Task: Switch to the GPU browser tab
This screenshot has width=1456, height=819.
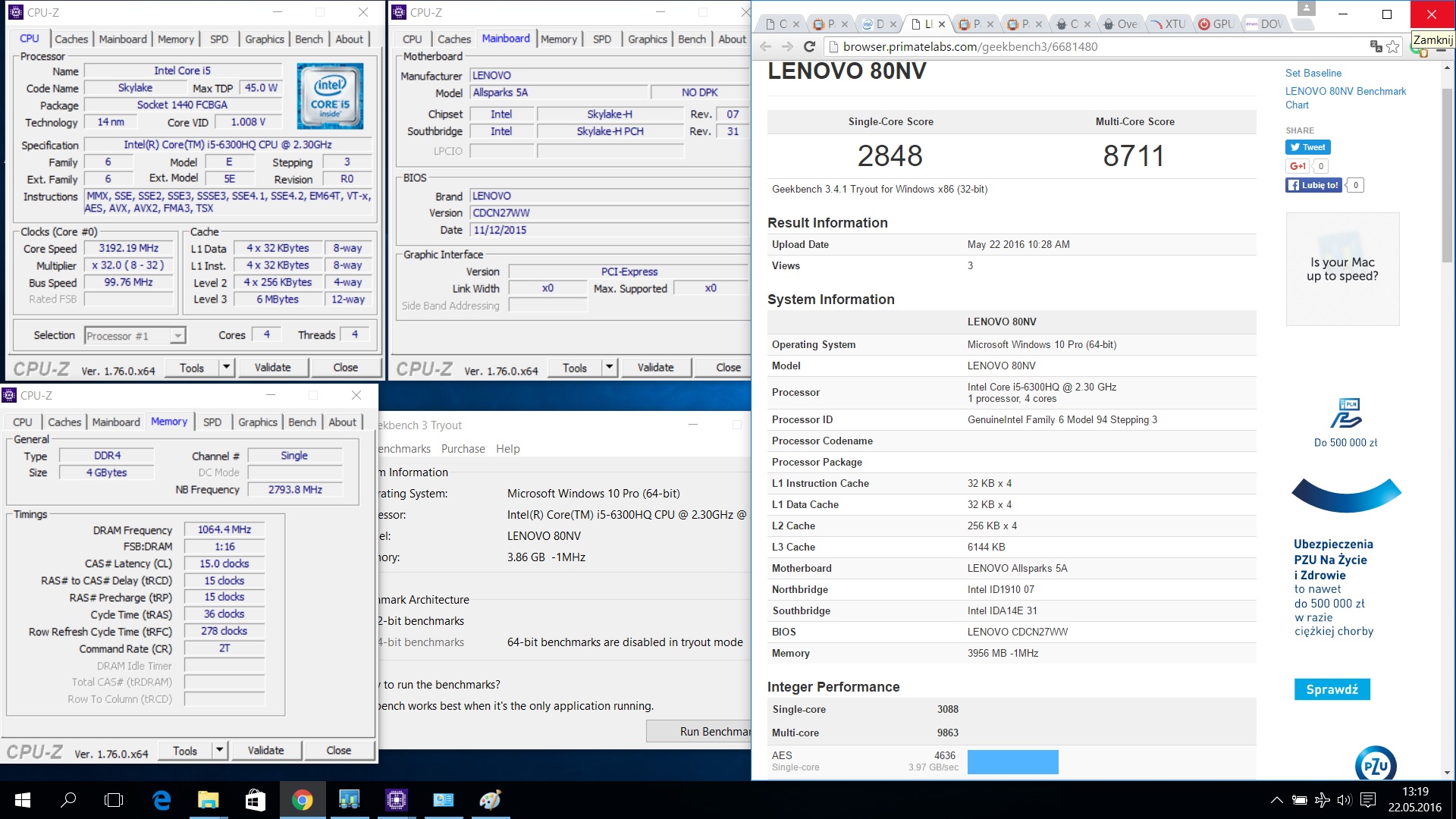Action: click(1216, 24)
